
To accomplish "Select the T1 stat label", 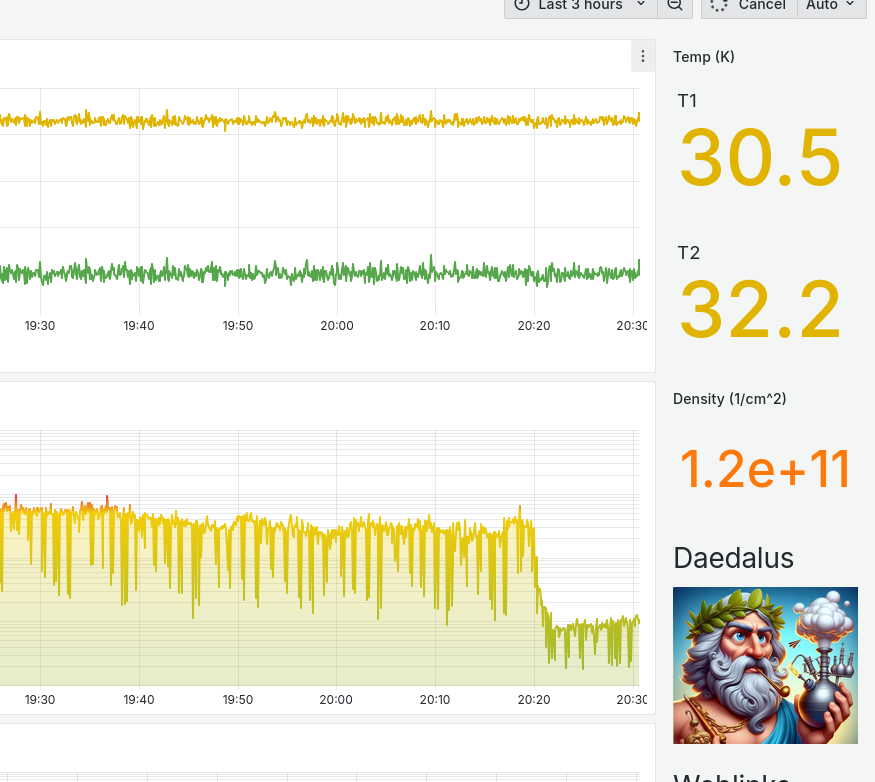I will pos(688,101).
